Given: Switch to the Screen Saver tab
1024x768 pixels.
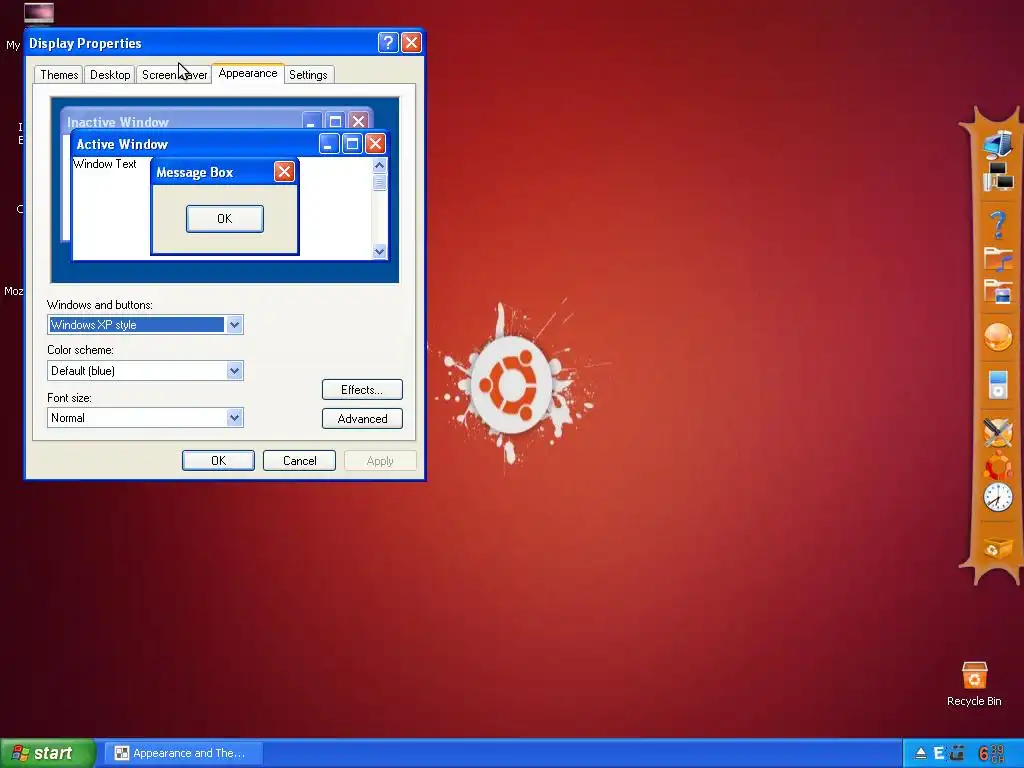Looking at the screenshot, I should (174, 74).
